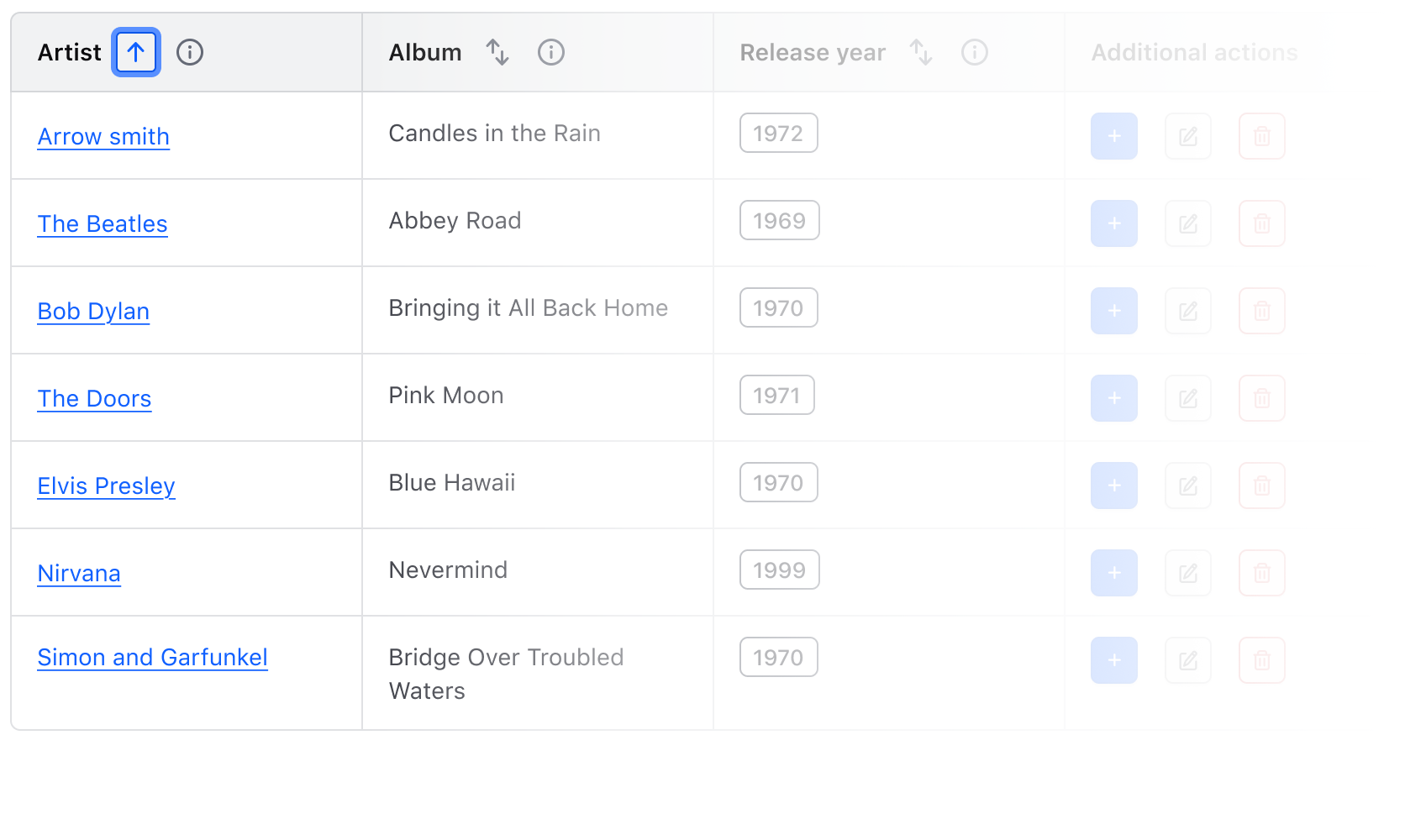
Task: Delete the Bridge Over Troubled Waters row
Action: 1262,660
